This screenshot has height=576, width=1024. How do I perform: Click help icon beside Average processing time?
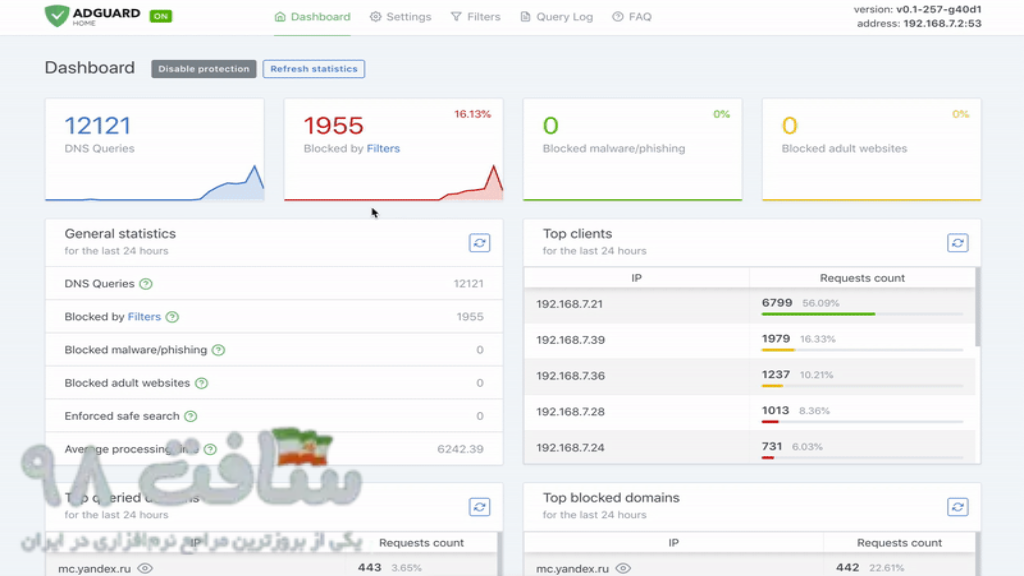(210, 449)
